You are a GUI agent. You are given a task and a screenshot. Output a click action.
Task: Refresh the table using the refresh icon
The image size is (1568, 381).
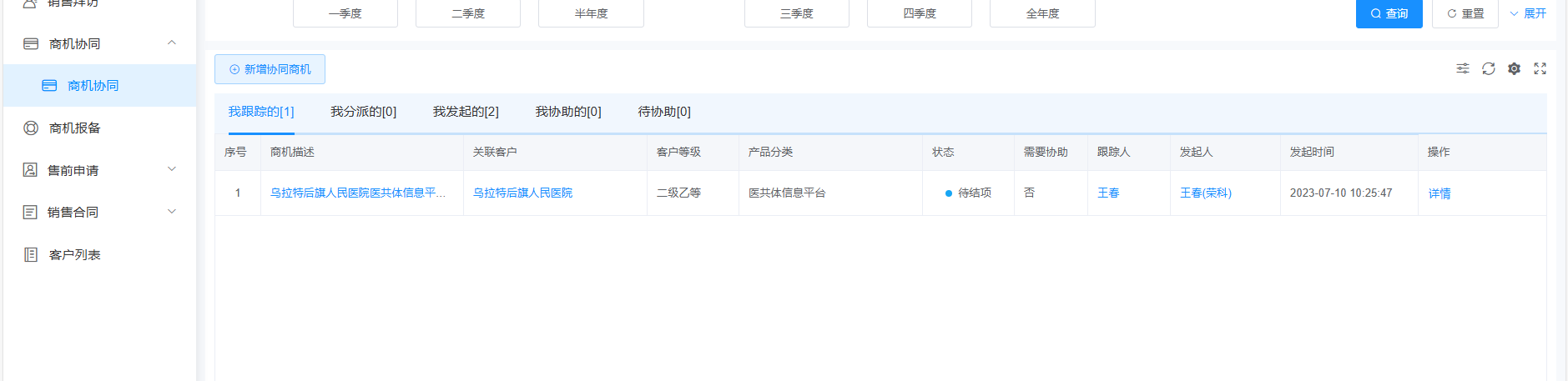pos(1488,68)
